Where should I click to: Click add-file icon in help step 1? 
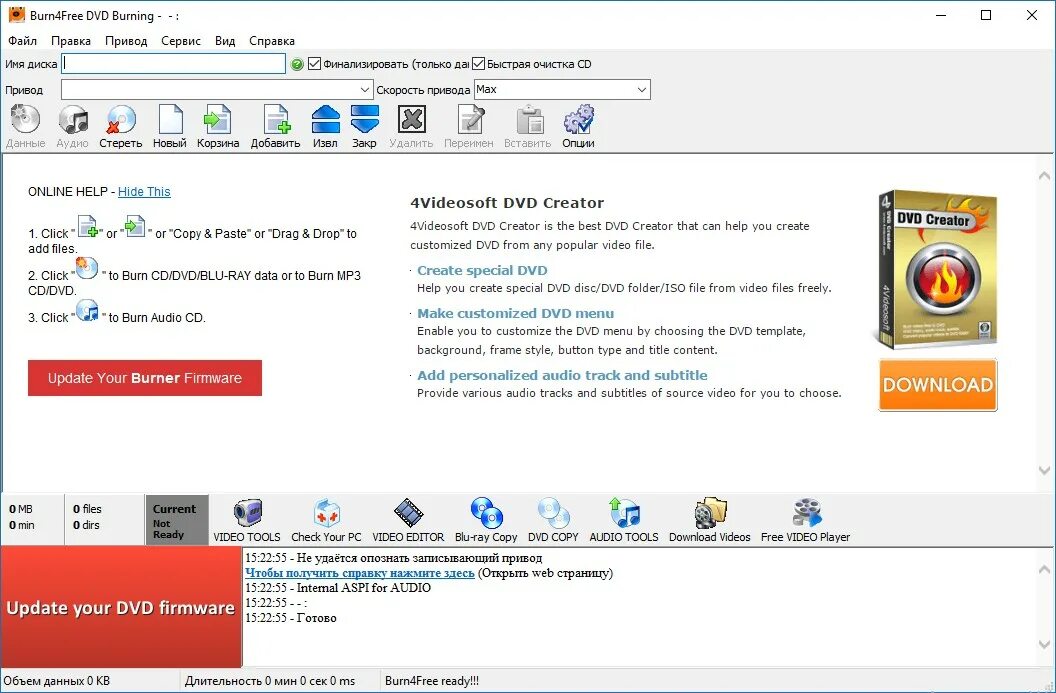88,226
